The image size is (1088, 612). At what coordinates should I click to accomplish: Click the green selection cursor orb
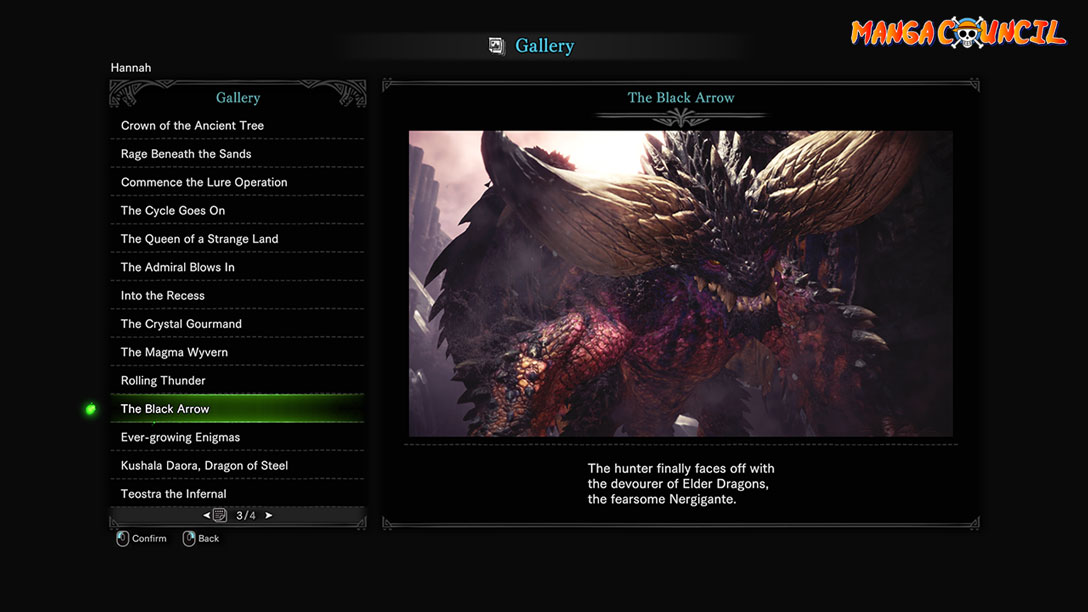tap(90, 409)
